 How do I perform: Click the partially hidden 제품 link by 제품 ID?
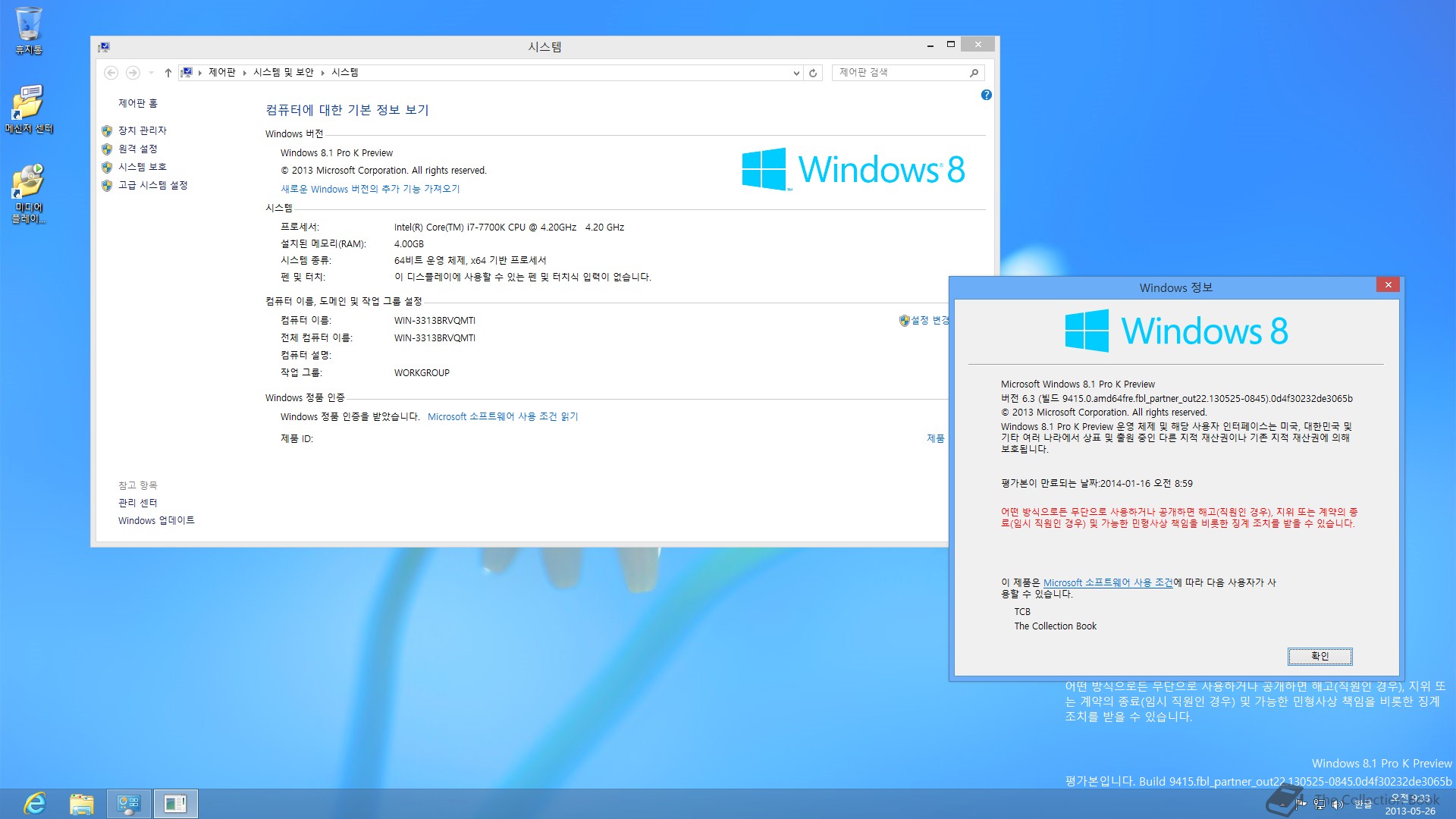[936, 438]
